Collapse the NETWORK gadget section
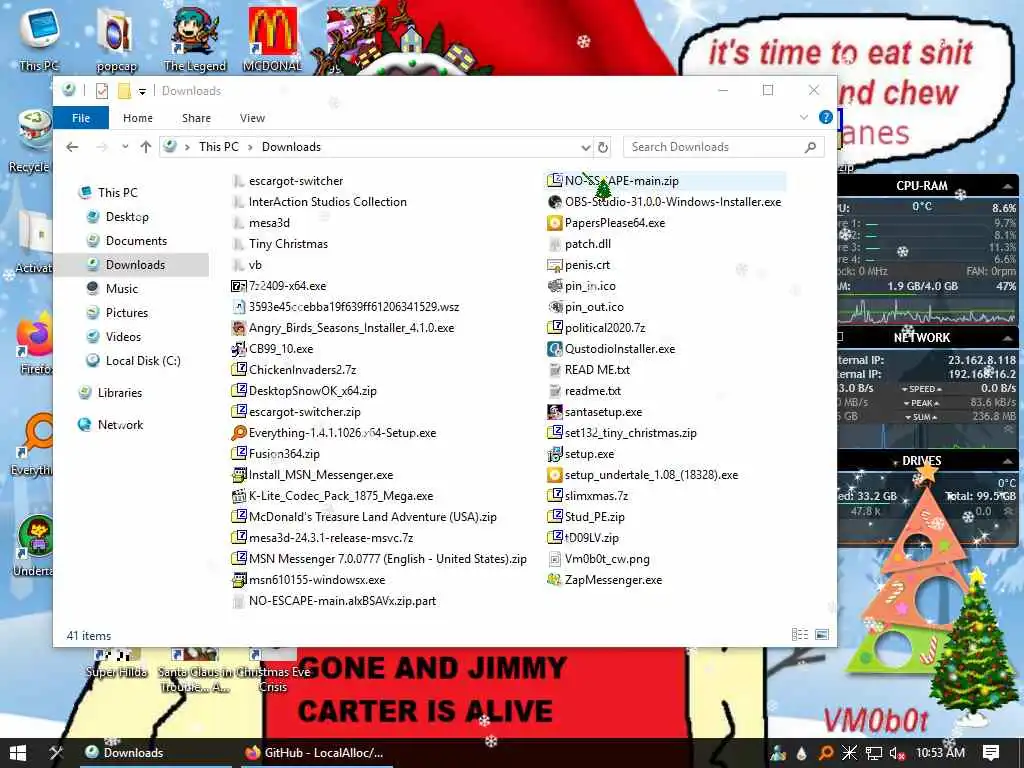Image resolution: width=1024 pixels, height=768 pixels. [1008, 338]
